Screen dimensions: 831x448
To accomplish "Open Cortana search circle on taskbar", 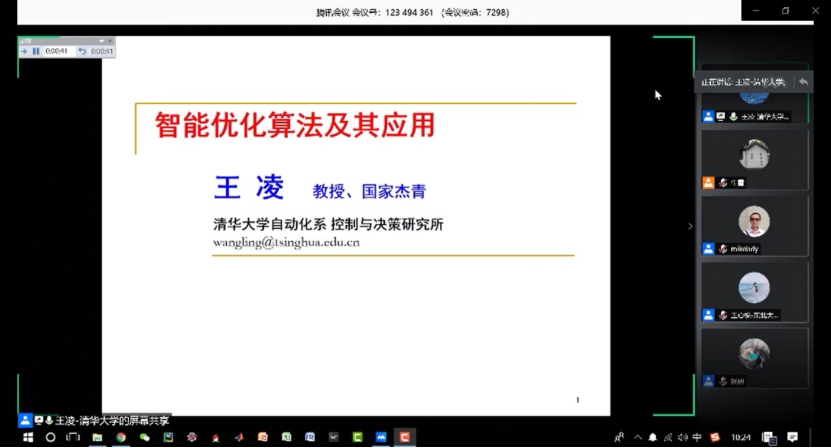I will (51, 437).
